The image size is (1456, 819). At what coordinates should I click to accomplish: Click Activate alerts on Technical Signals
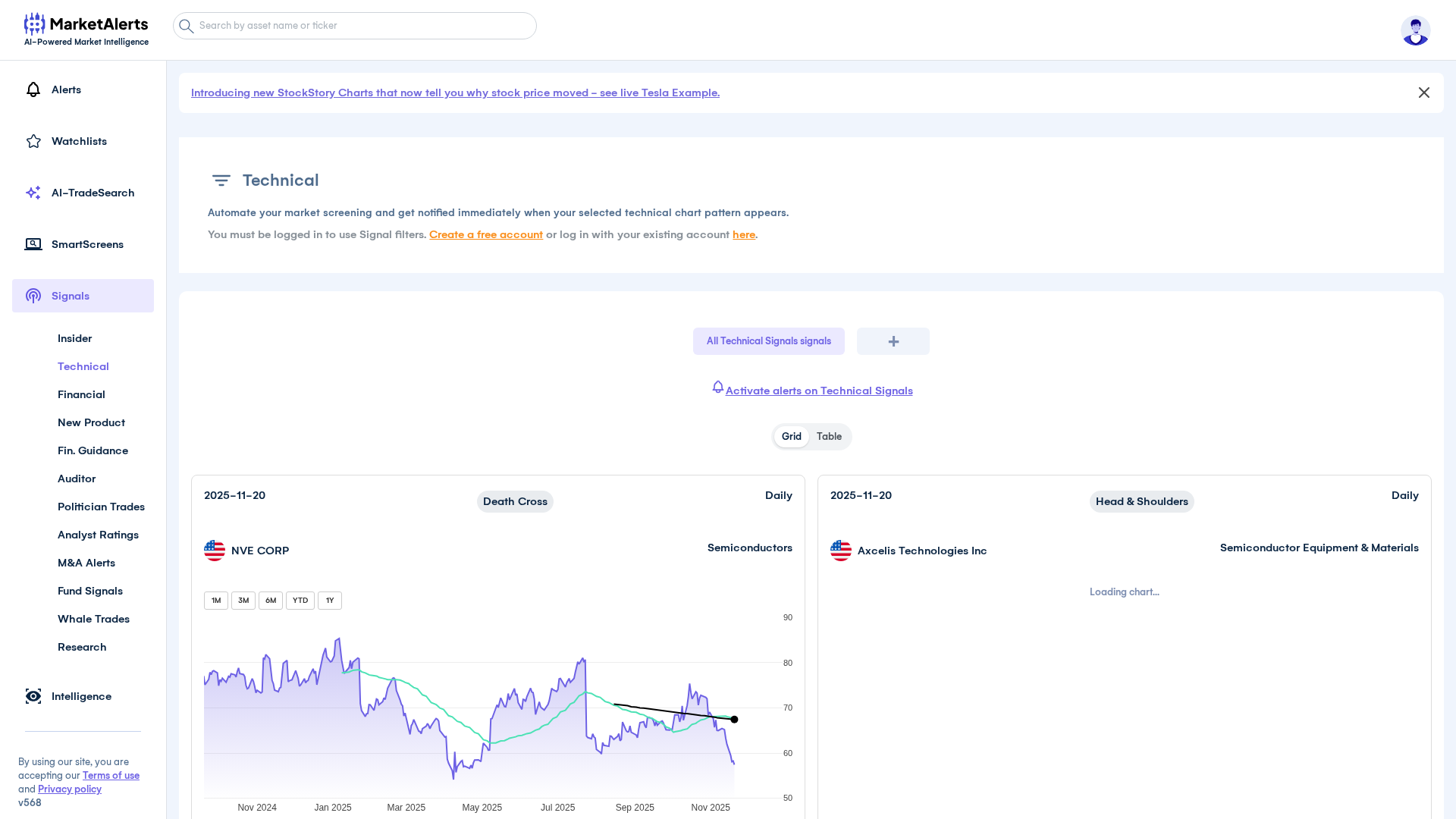[x=818, y=391]
